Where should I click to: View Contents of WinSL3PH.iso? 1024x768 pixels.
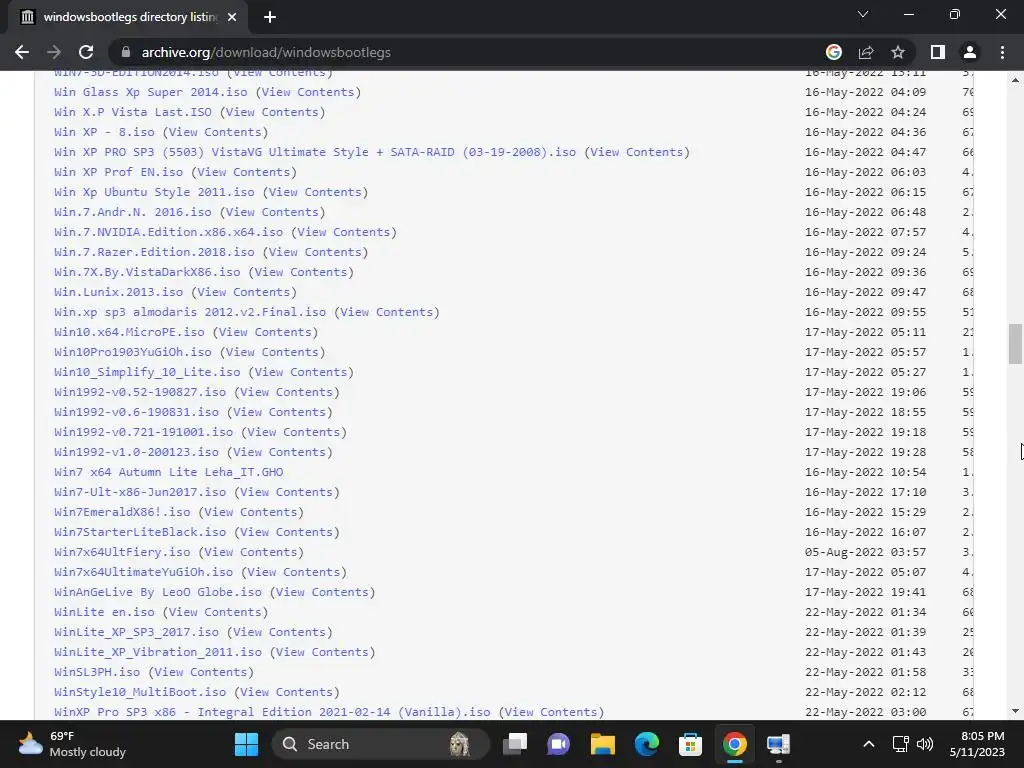tap(200, 672)
